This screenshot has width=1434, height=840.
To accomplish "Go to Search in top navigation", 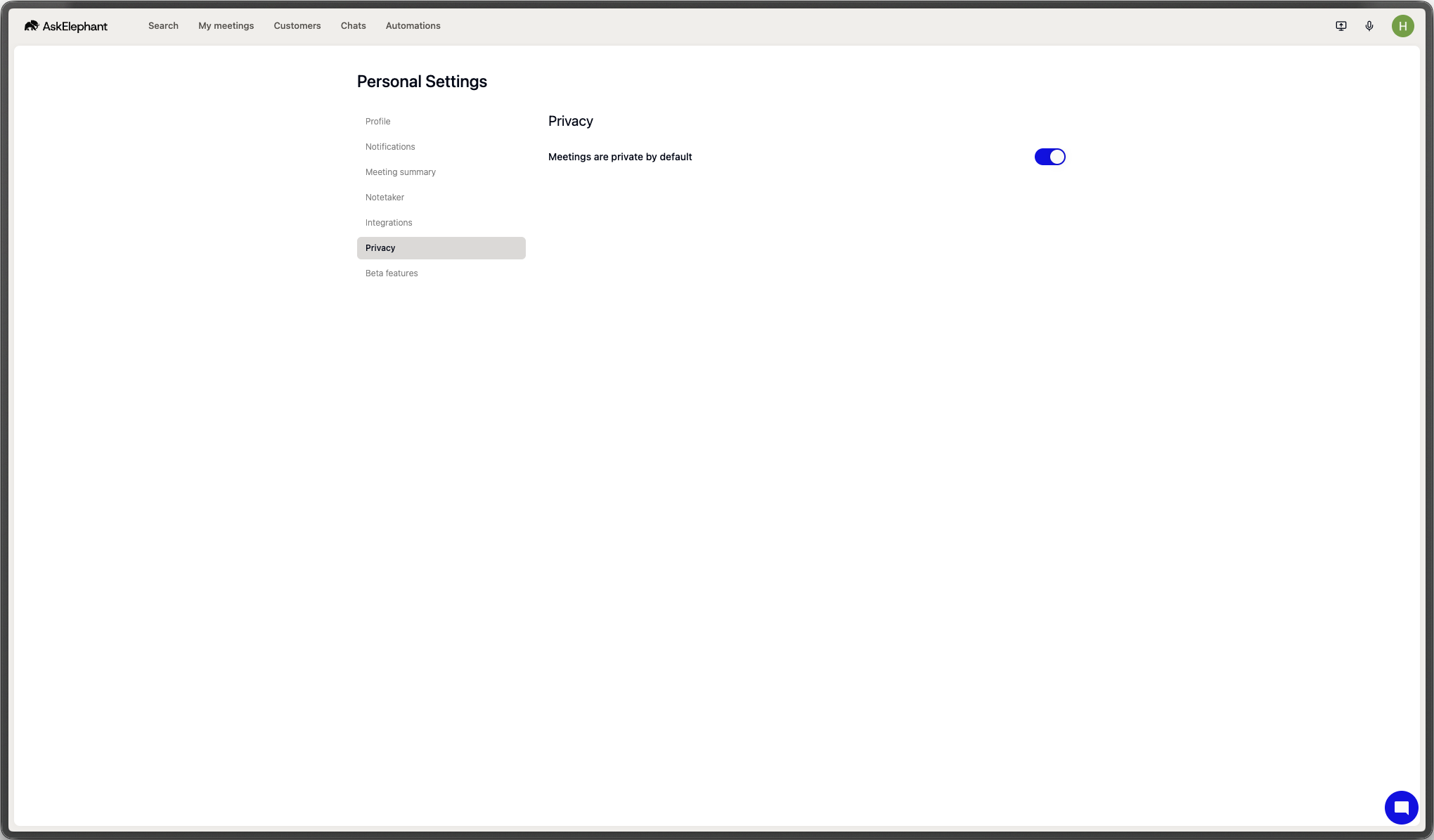I will pos(163,26).
